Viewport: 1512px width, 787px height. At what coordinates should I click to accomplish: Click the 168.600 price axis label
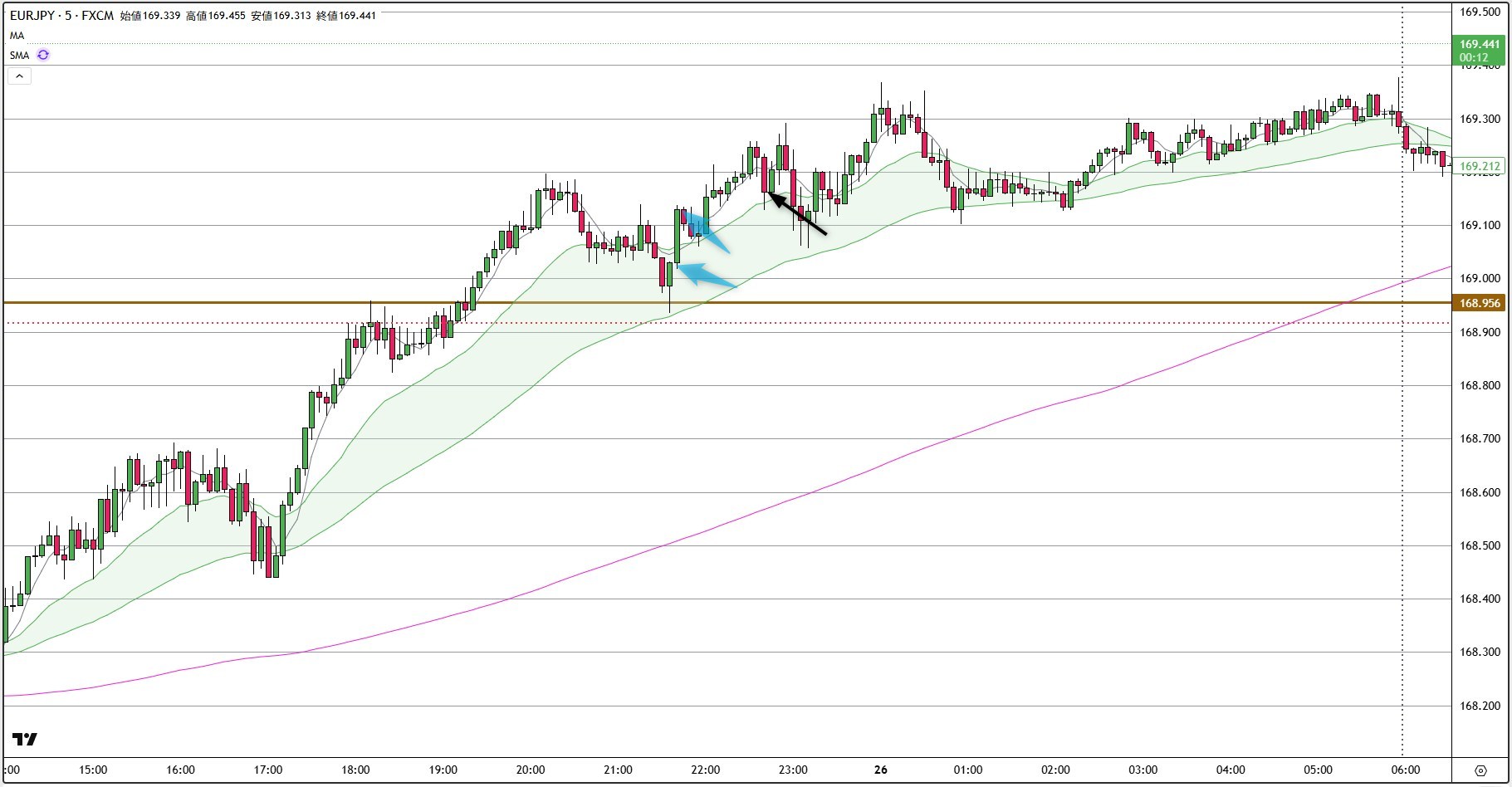(1480, 492)
